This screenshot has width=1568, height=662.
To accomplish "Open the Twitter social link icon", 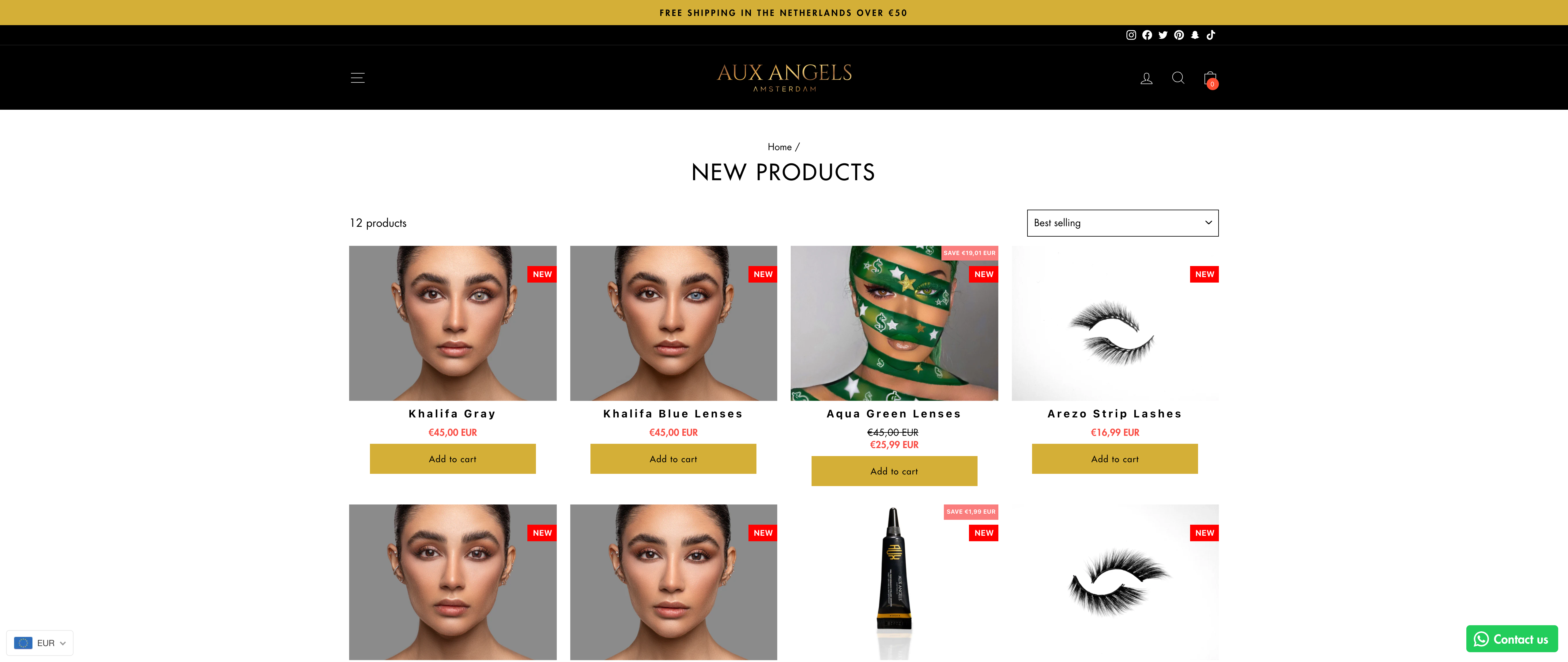I will 1163,35.
